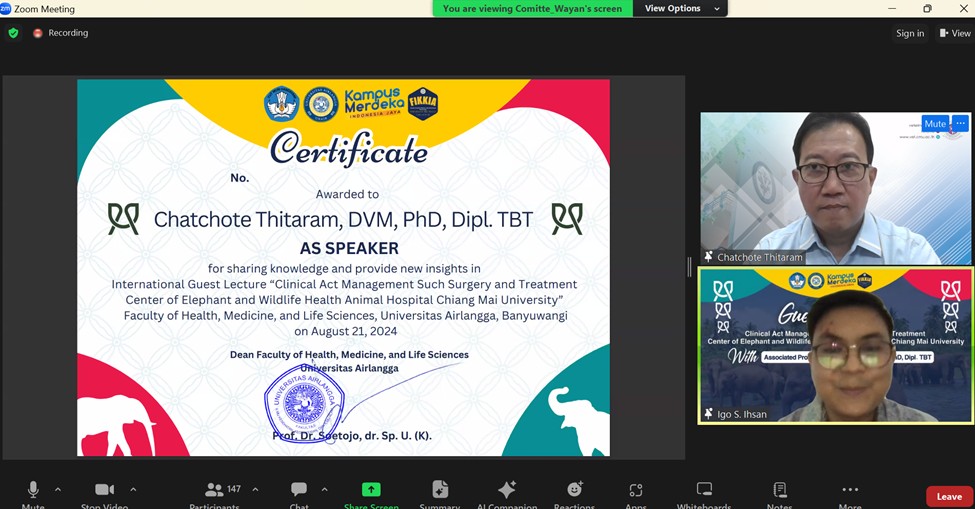The width and height of the screenshot is (975, 509).
Task: Open the meeting Summary tool
Action: (440, 490)
